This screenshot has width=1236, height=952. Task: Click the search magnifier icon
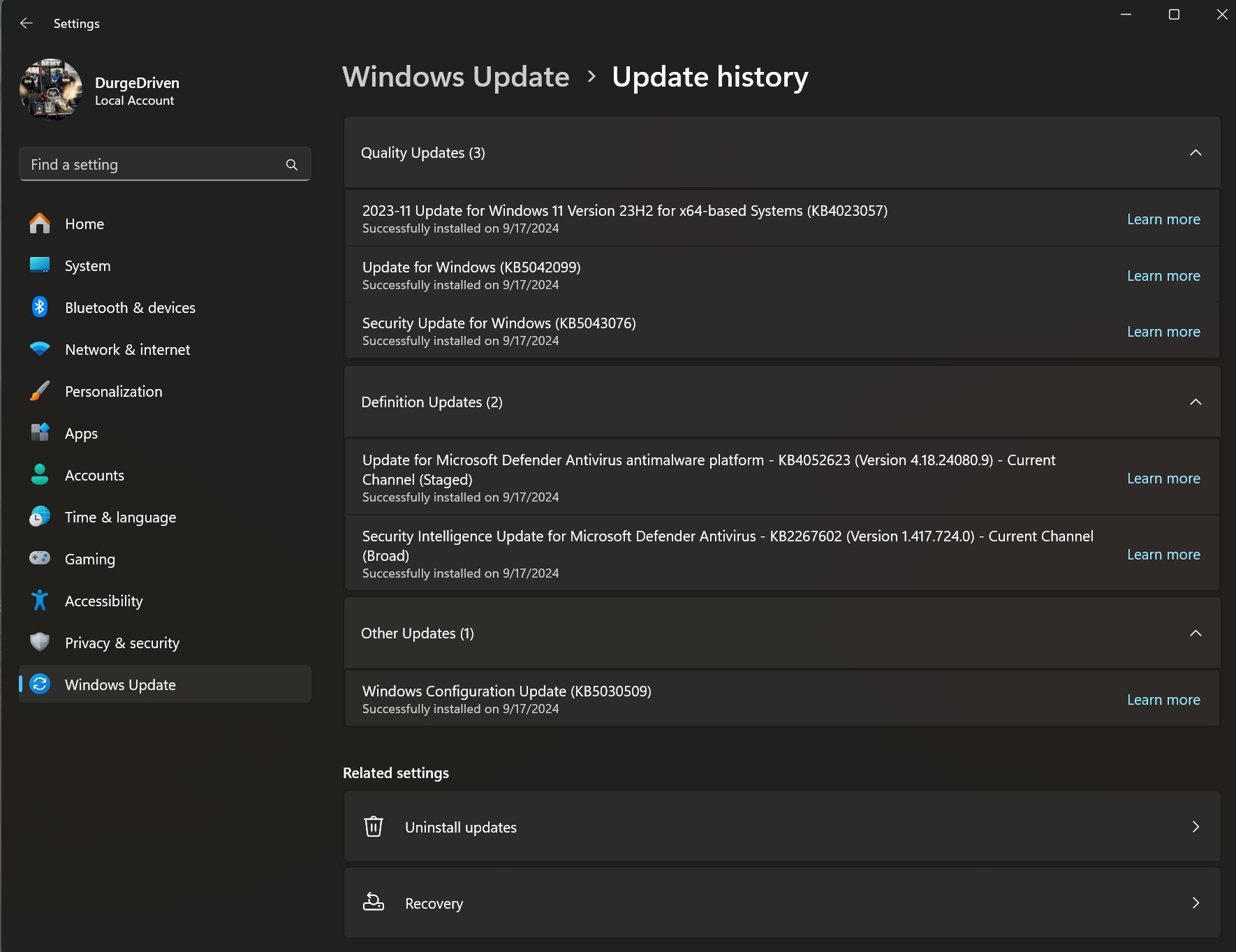(x=292, y=165)
